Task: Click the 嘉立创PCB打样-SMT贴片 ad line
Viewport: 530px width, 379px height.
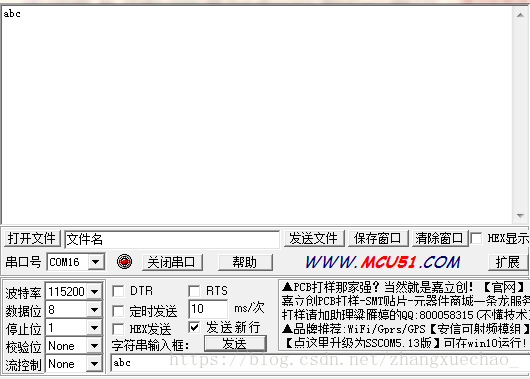Action: [x=405, y=301]
